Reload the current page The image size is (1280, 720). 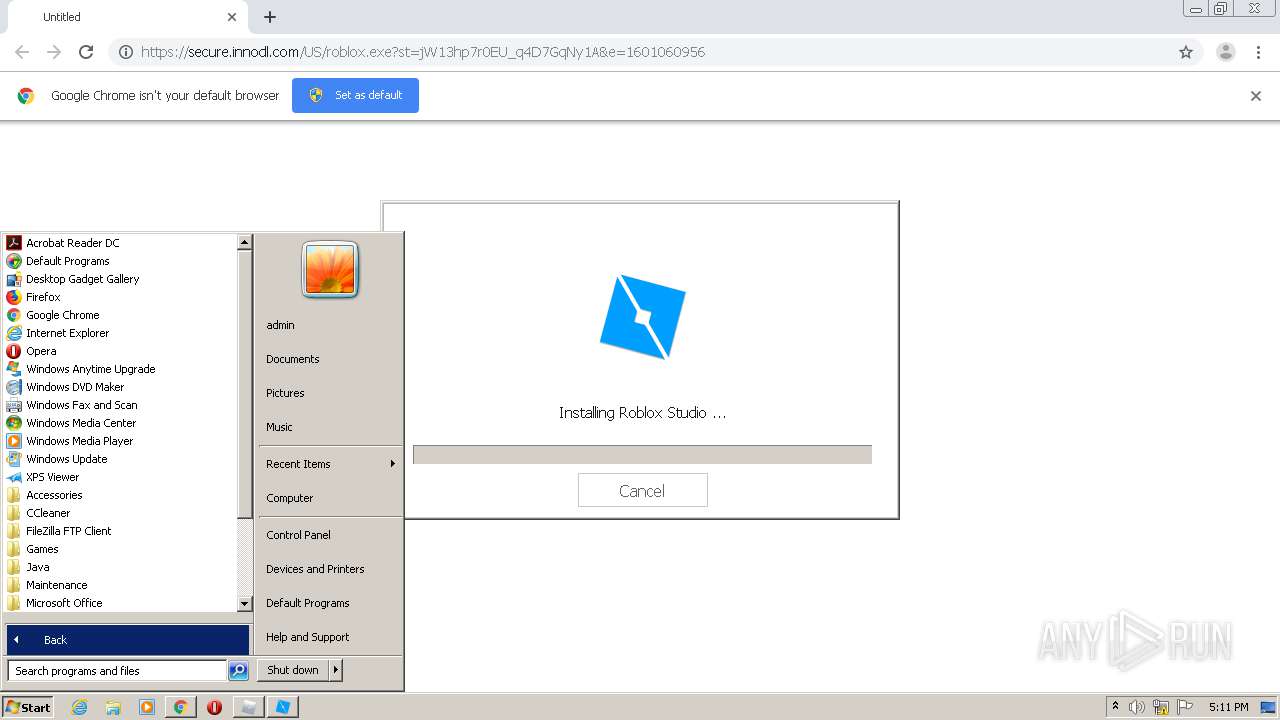pyautogui.click(x=86, y=52)
